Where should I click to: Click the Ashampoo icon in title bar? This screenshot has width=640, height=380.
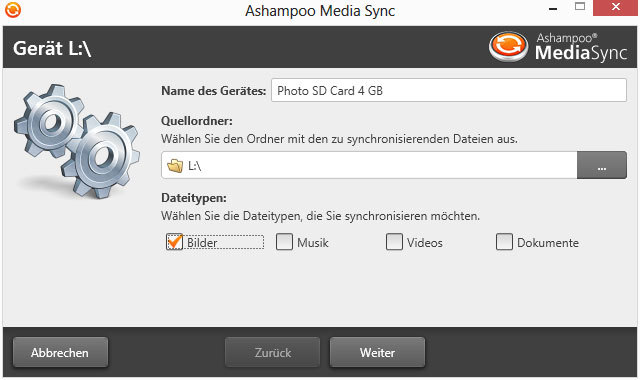pos(13,10)
